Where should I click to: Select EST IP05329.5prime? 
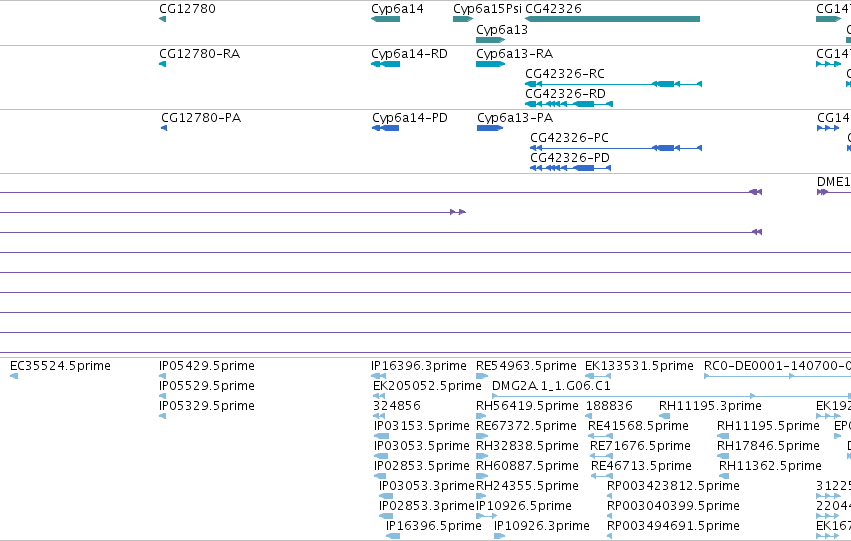(x=207, y=406)
